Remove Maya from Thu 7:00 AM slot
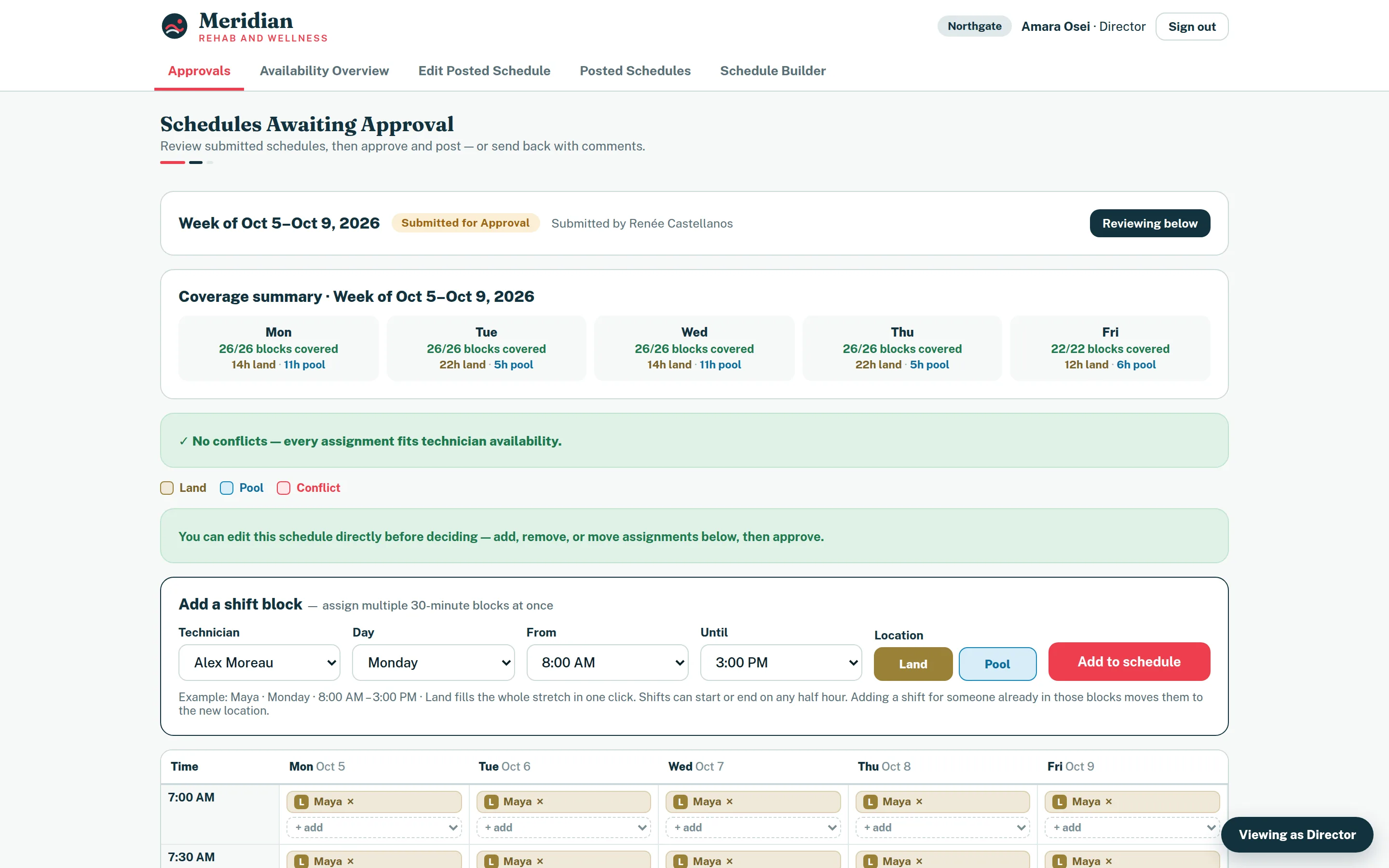The image size is (1389, 868). [x=919, y=801]
